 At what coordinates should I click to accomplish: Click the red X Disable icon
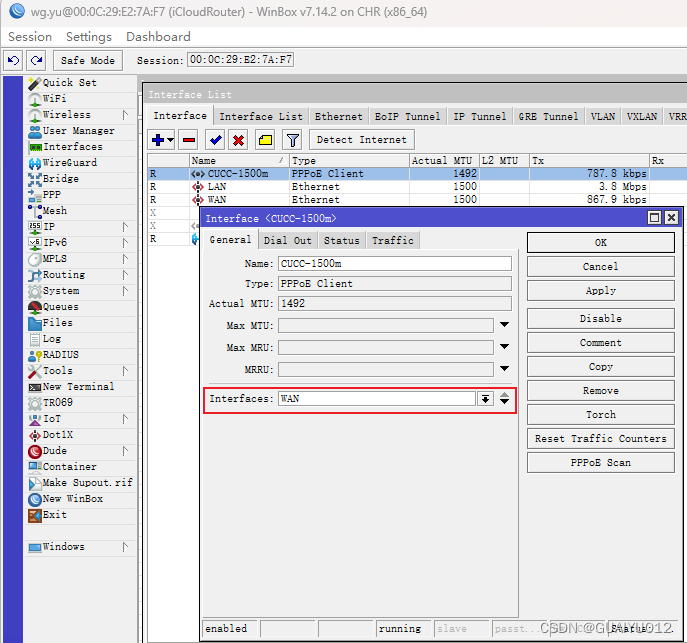click(x=238, y=140)
